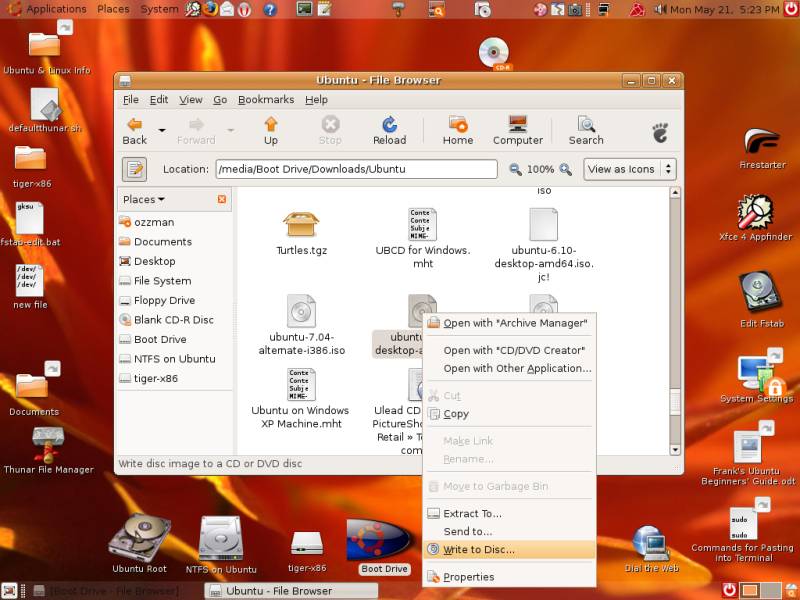Screen dimensions: 800x600
Task: Choose Send to... in context menu
Action: coord(510,532)
